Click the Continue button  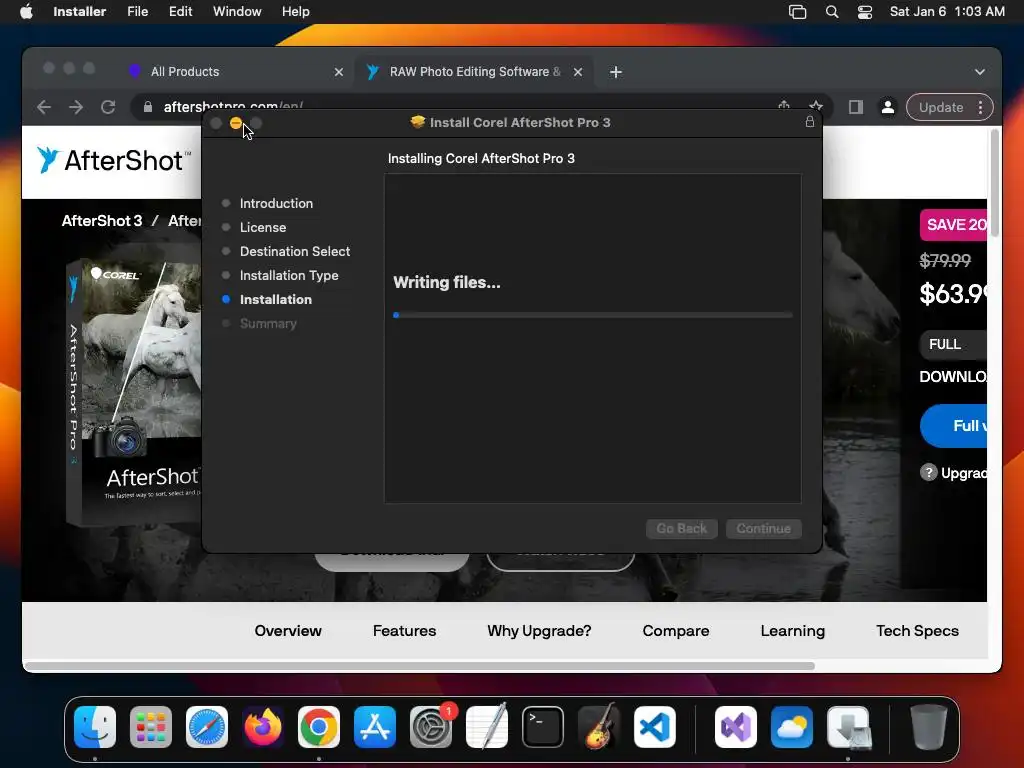(763, 528)
